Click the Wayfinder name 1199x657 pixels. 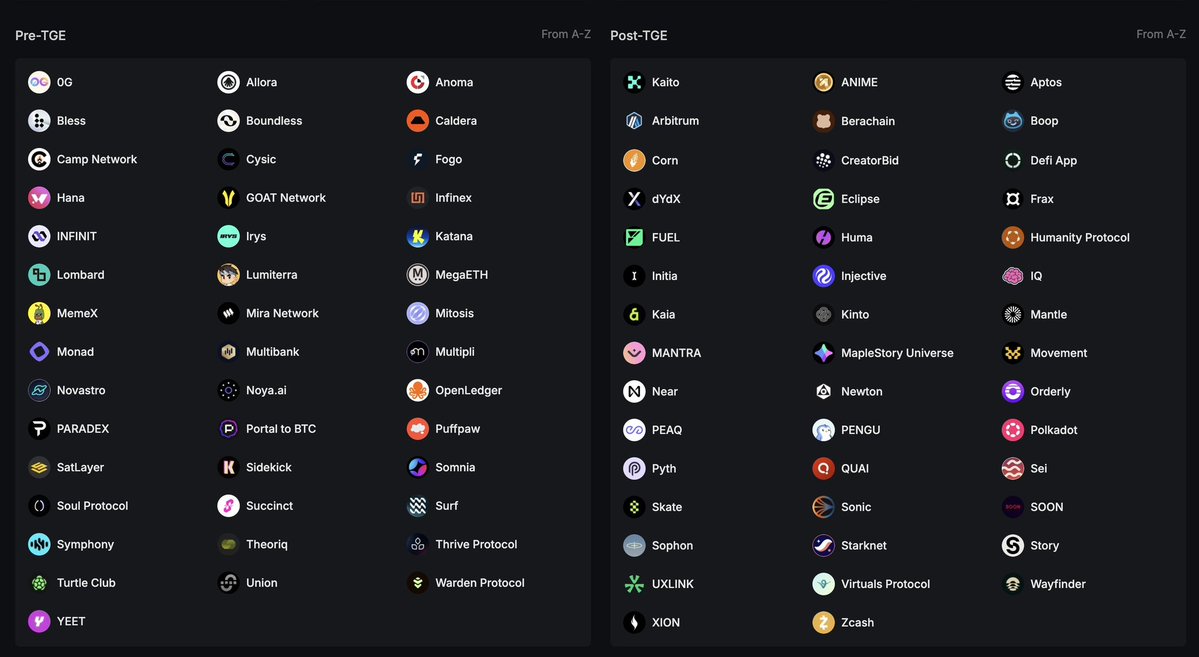(x=1058, y=584)
